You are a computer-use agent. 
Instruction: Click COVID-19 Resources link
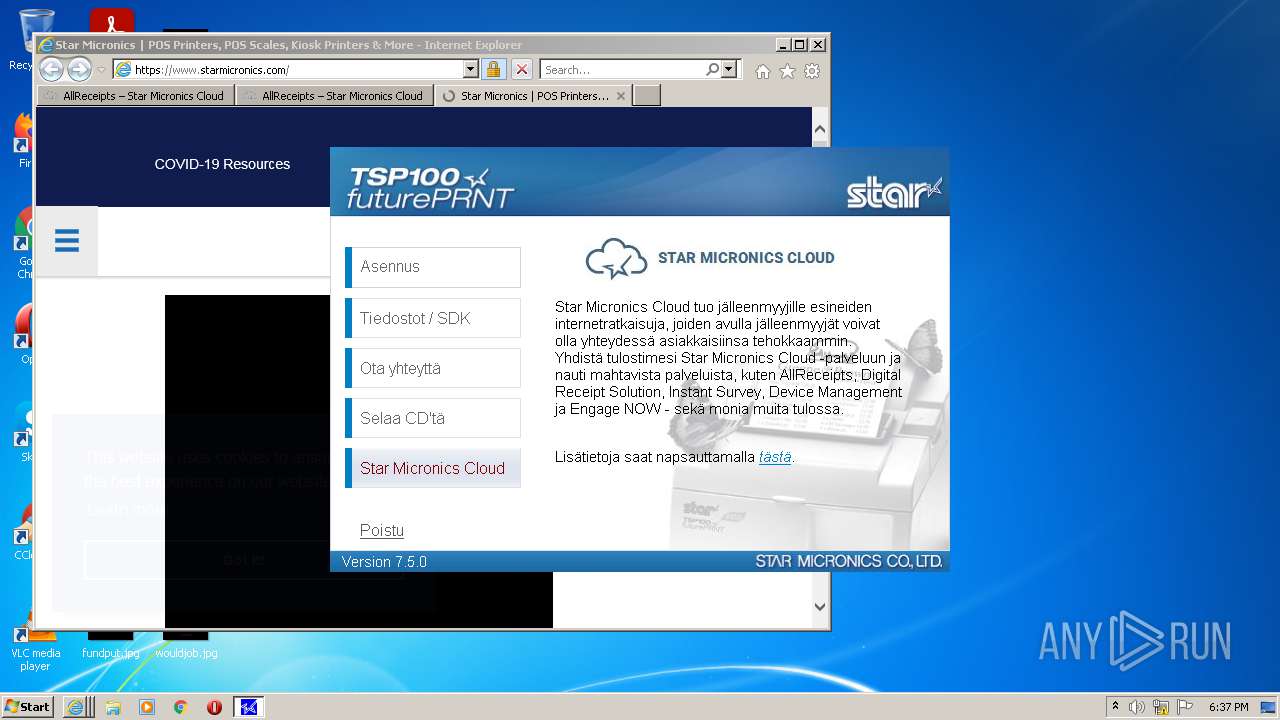click(222, 164)
